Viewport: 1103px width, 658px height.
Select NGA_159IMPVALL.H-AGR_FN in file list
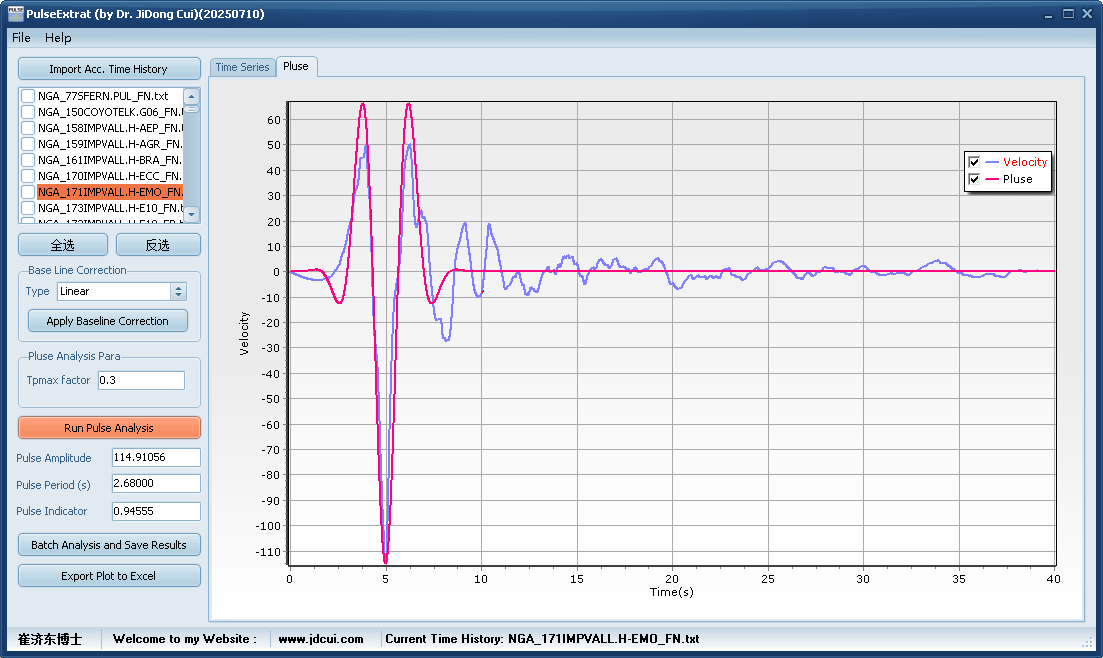tap(109, 144)
